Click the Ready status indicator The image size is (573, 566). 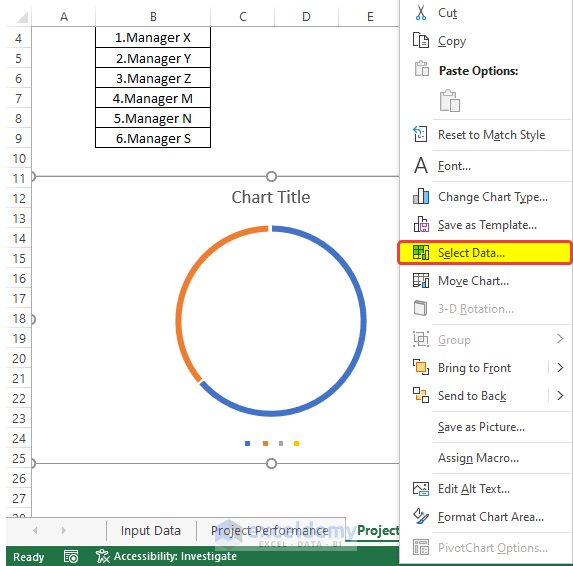pyautogui.click(x=29, y=557)
